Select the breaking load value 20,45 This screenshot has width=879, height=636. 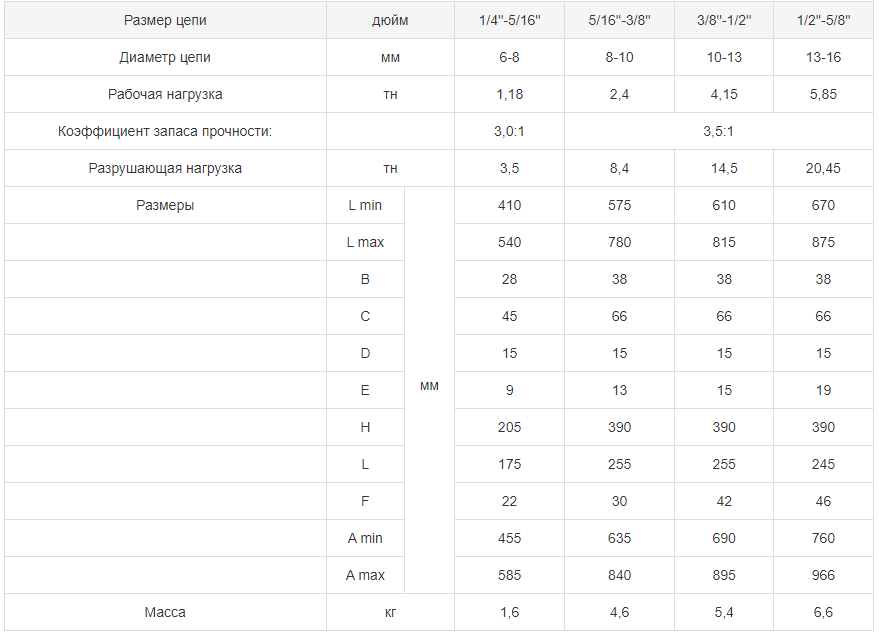coord(823,168)
